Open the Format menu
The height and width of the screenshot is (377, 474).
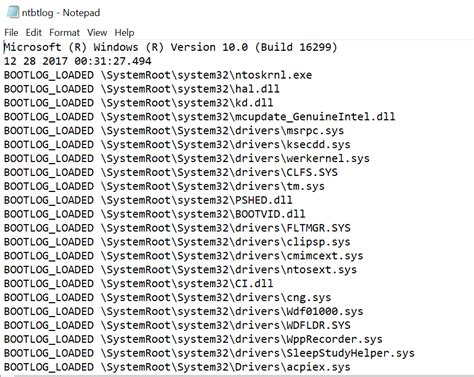pos(64,33)
